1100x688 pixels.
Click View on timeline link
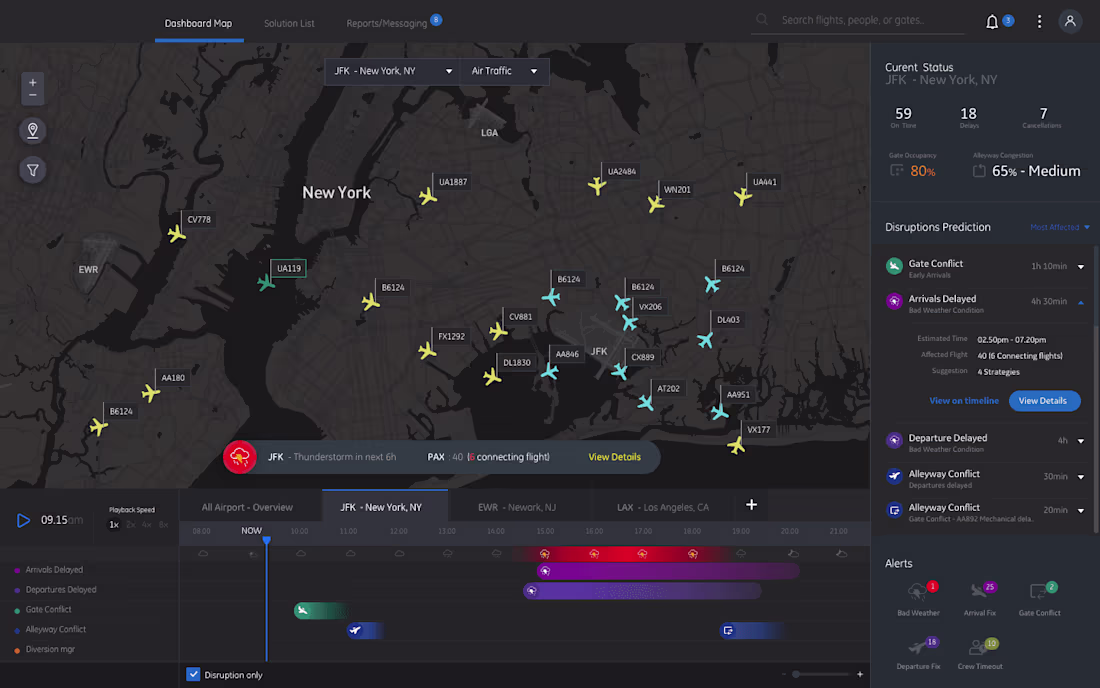click(x=963, y=400)
